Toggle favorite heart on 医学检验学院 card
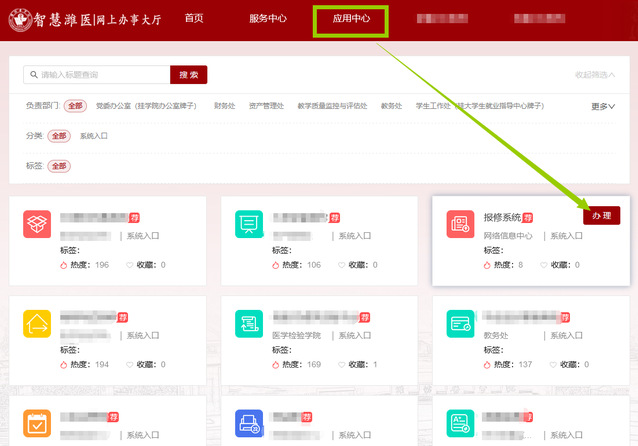 [x=342, y=365]
